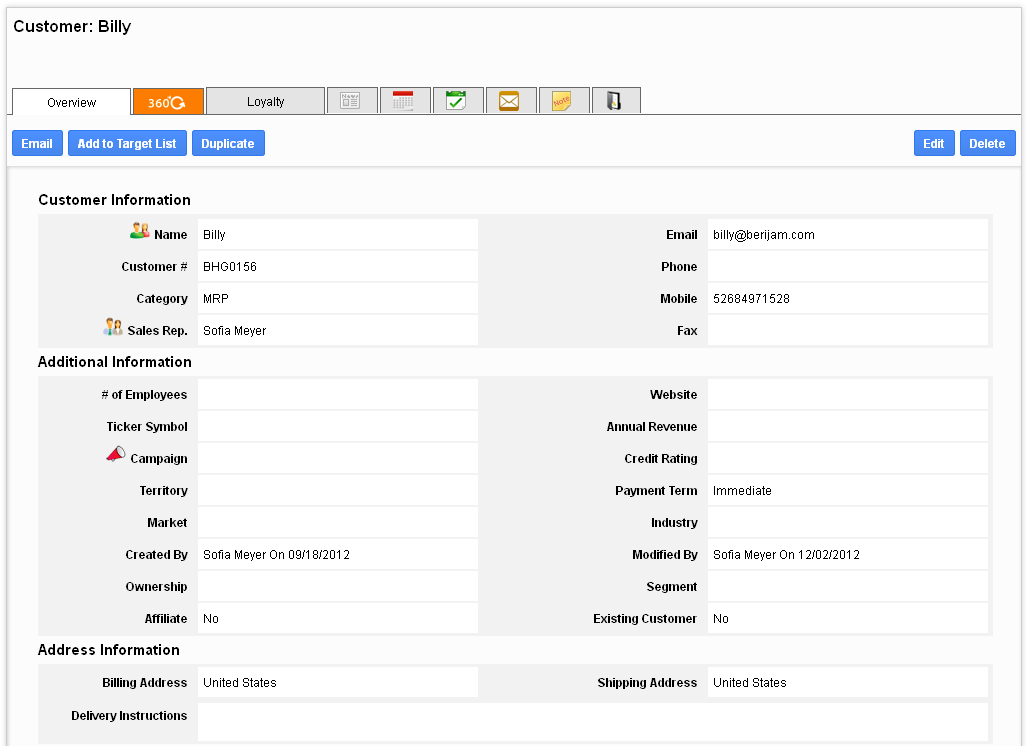Click Add to Target List button
The height and width of the screenshot is (746, 1026).
tap(127, 144)
